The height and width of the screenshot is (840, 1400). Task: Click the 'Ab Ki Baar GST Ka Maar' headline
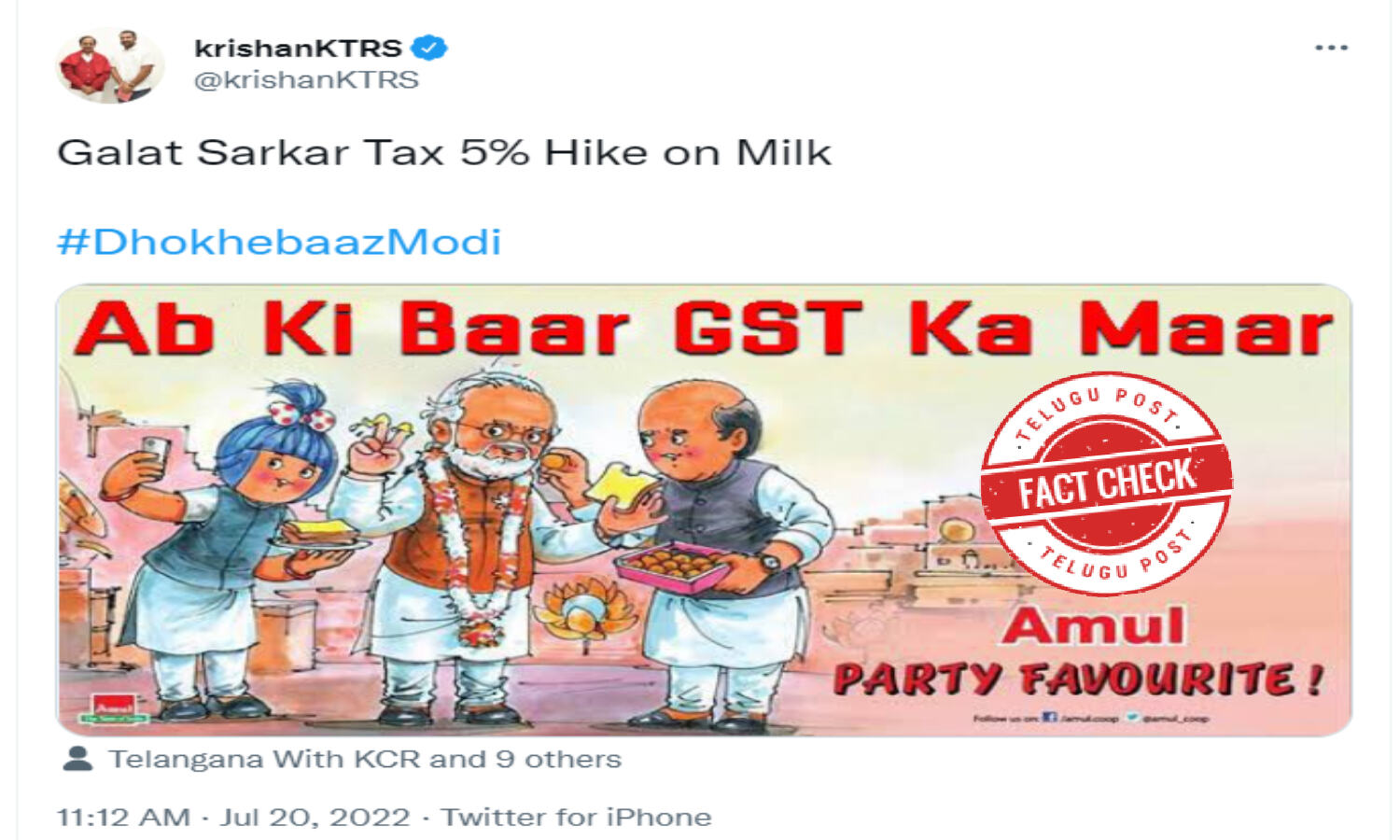tap(704, 328)
